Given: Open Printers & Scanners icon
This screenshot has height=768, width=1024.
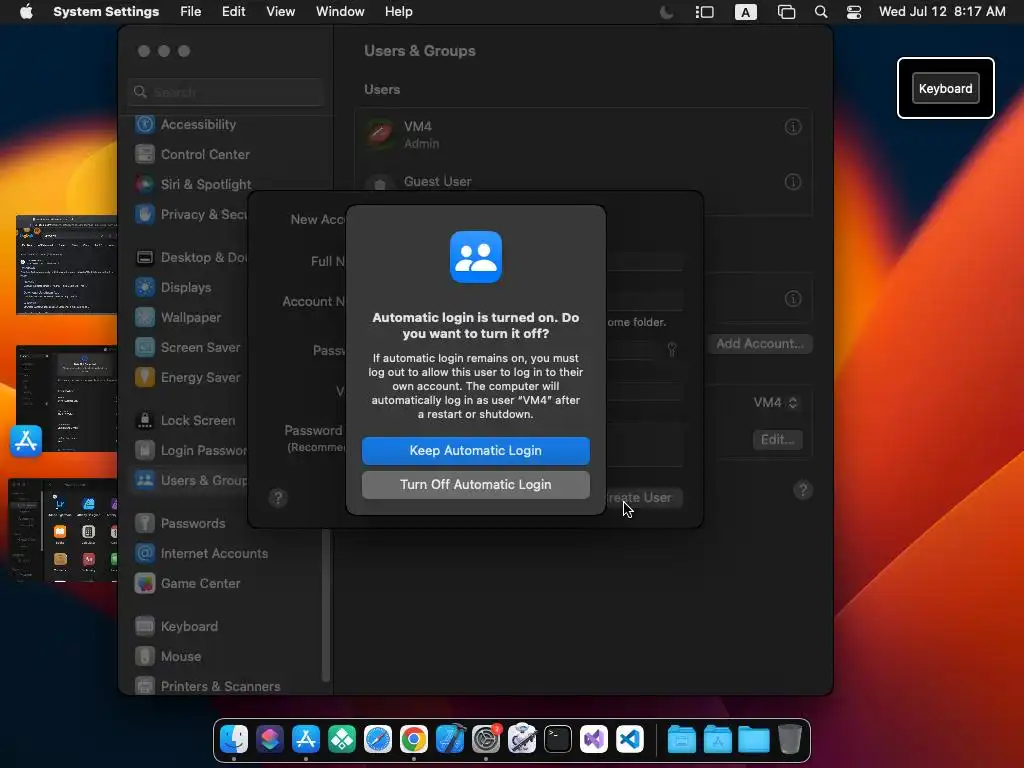Looking at the screenshot, I should 145,686.
